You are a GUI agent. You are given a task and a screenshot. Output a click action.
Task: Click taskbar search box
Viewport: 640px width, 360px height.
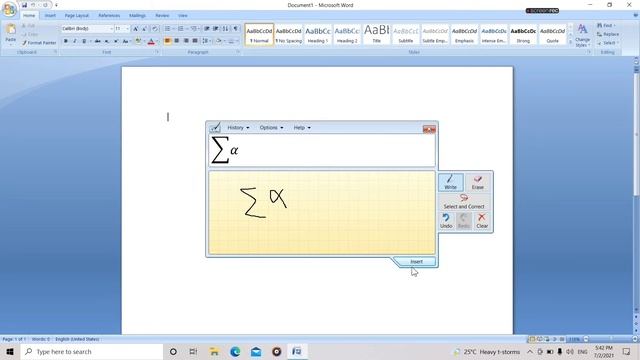tap(92, 351)
